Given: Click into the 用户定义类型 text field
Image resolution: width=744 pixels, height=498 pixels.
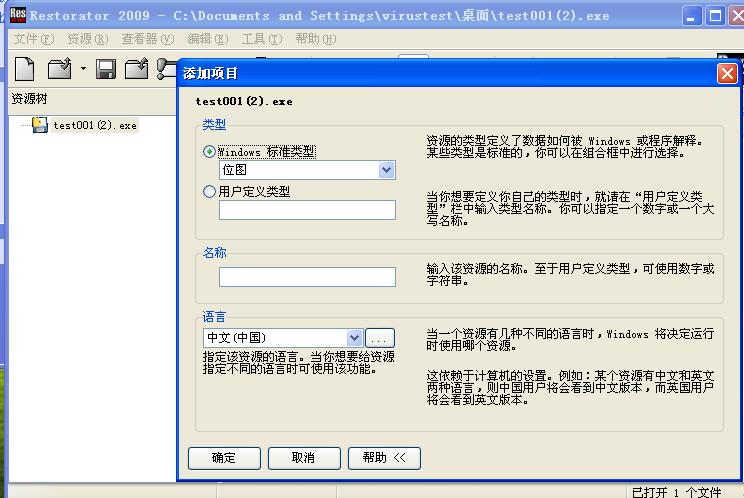Looking at the screenshot, I should pyautogui.click(x=307, y=210).
